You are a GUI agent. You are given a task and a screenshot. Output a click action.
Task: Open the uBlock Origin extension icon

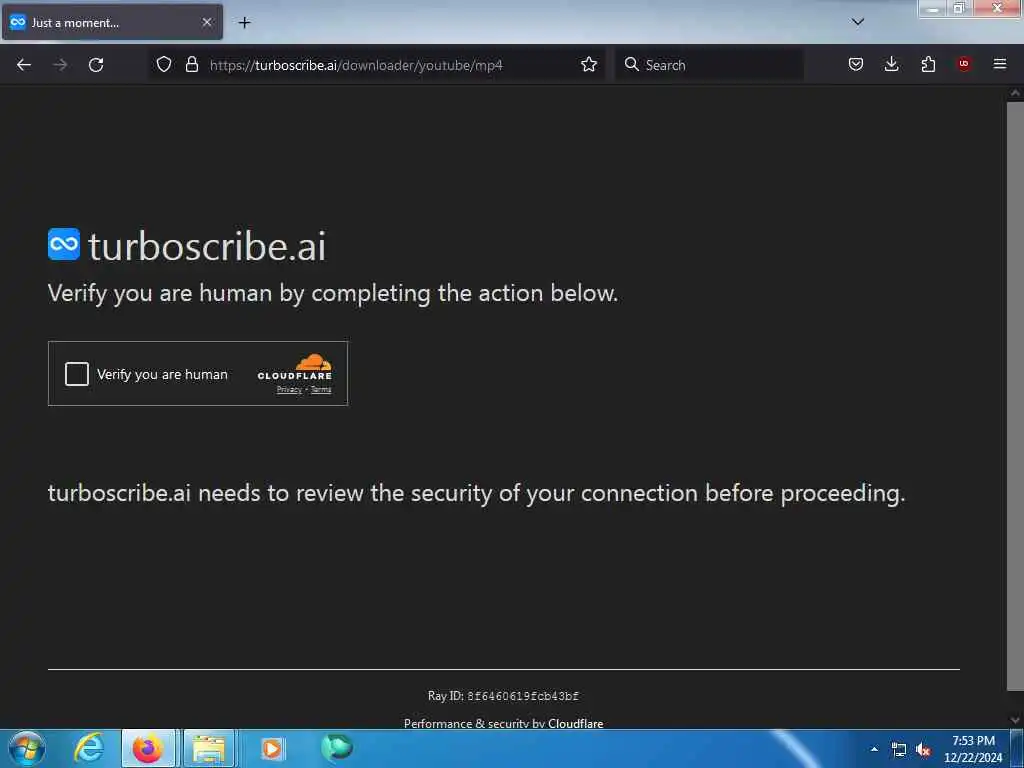point(964,64)
